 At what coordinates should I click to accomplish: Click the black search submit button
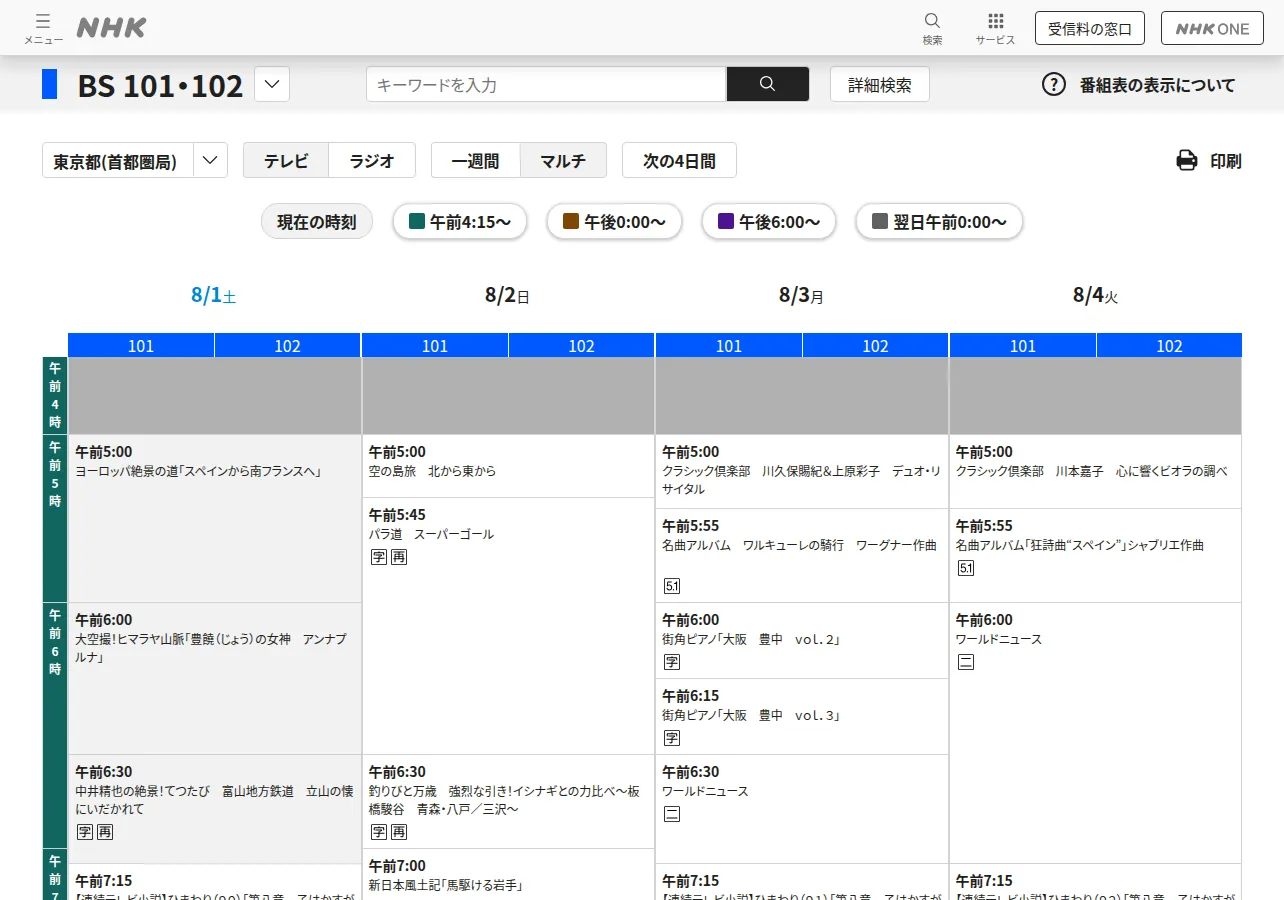coord(767,84)
